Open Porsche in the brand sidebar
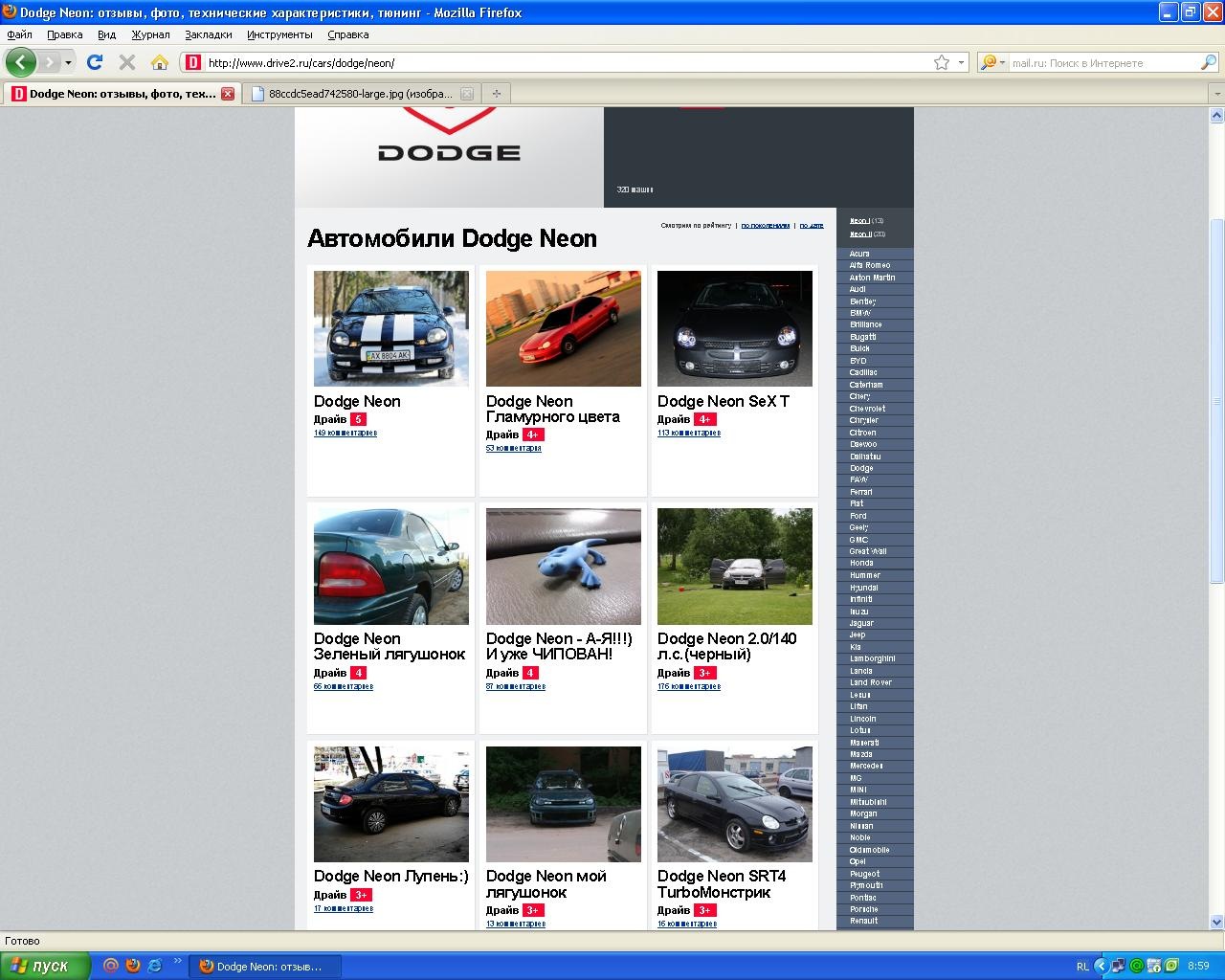Viewport: 1225px width, 980px height. pos(863,909)
